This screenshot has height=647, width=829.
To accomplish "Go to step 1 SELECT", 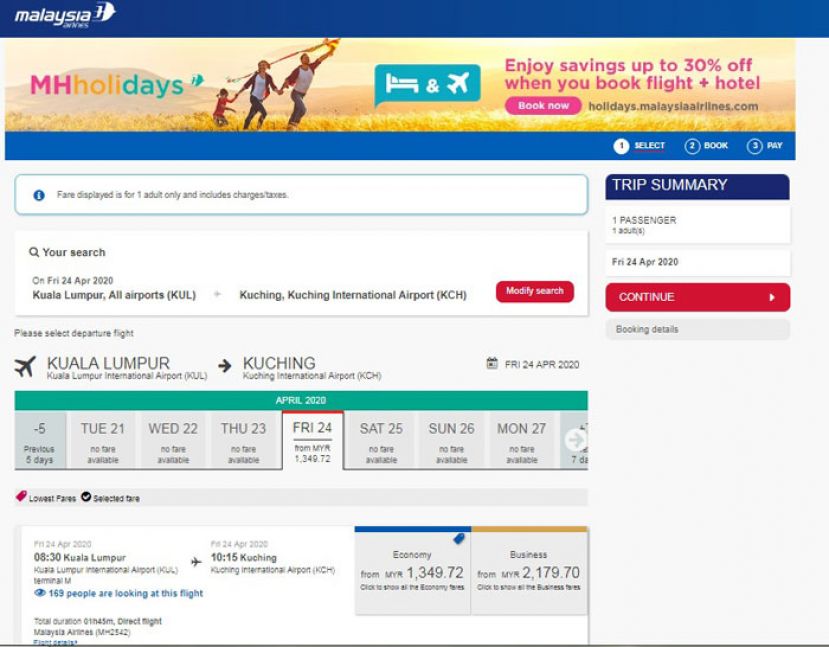I will tap(639, 146).
